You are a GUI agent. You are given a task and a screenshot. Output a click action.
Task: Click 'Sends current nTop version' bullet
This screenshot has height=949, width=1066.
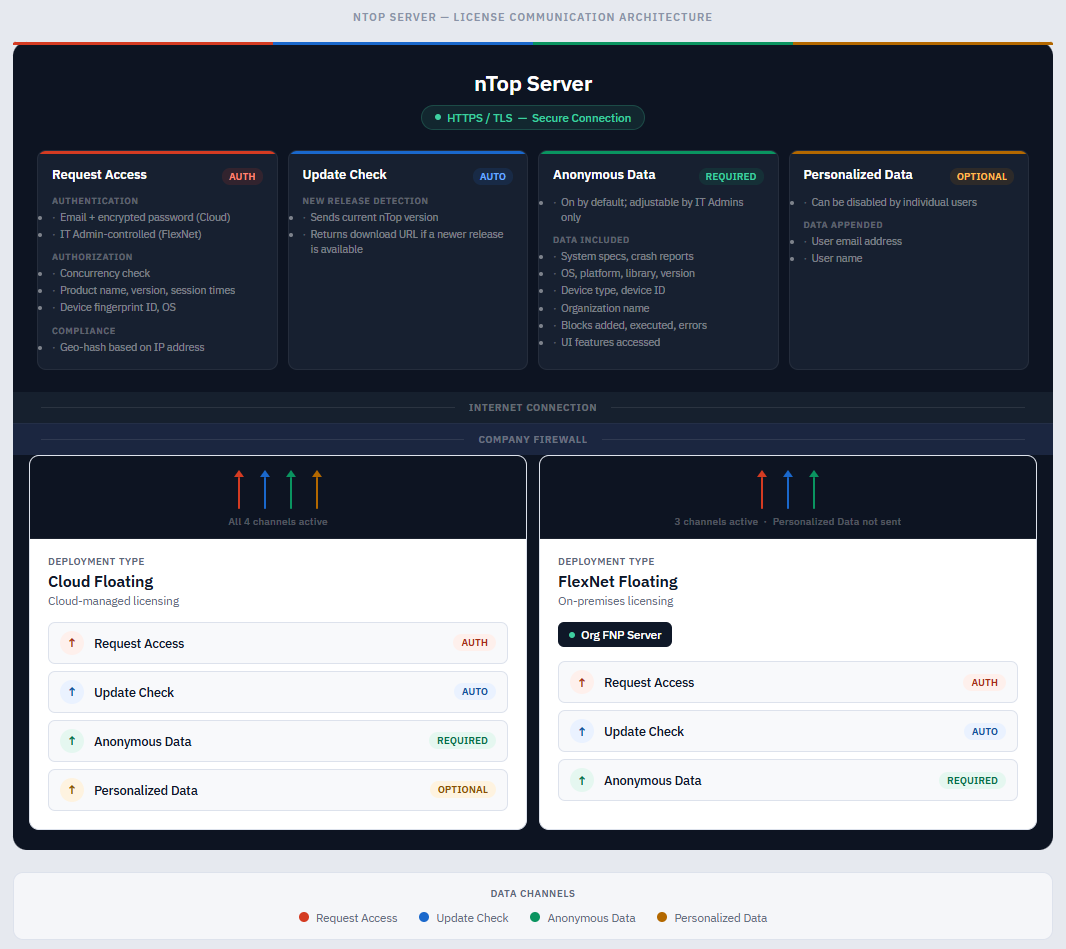coord(374,217)
